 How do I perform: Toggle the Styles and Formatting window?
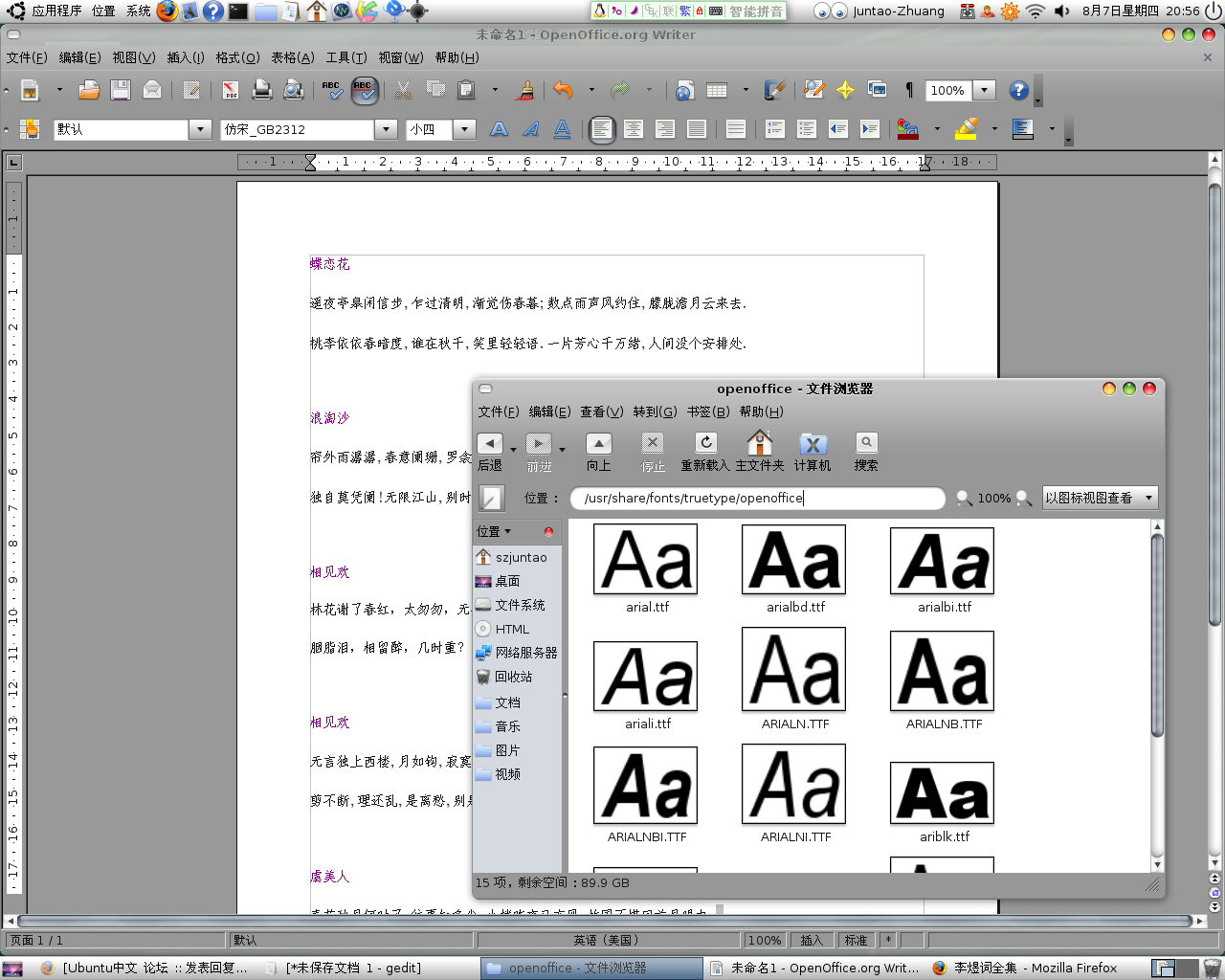click(30, 129)
